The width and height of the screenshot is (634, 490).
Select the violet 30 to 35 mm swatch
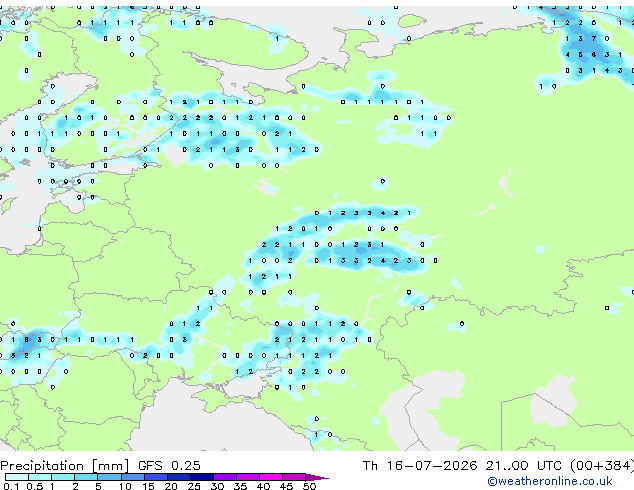(225, 477)
